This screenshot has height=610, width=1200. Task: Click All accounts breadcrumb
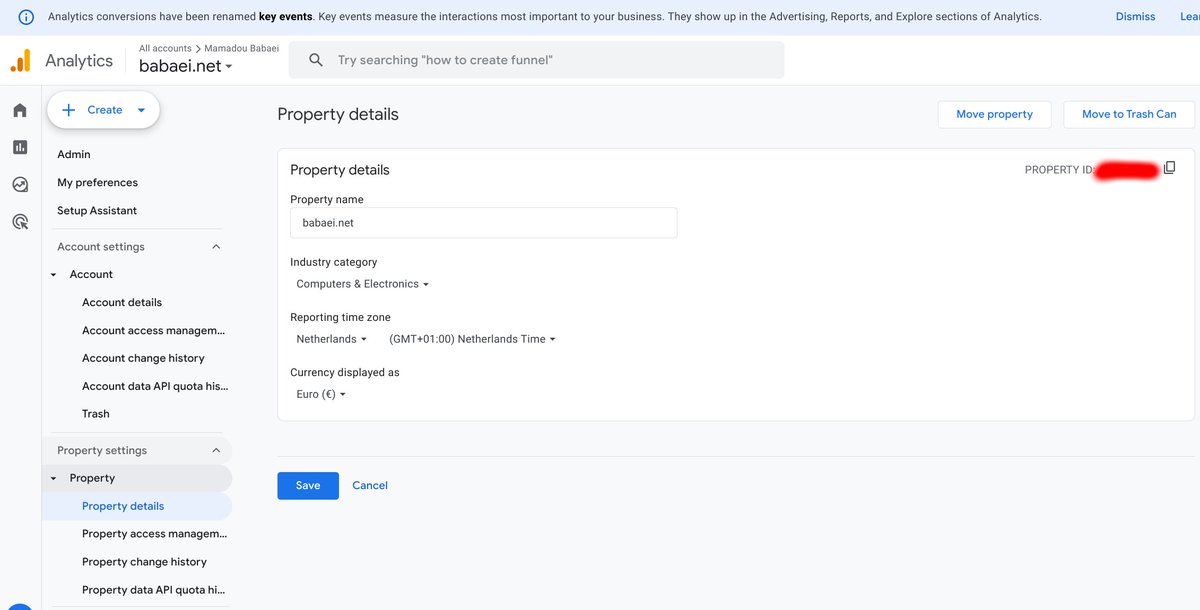tap(165, 48)
